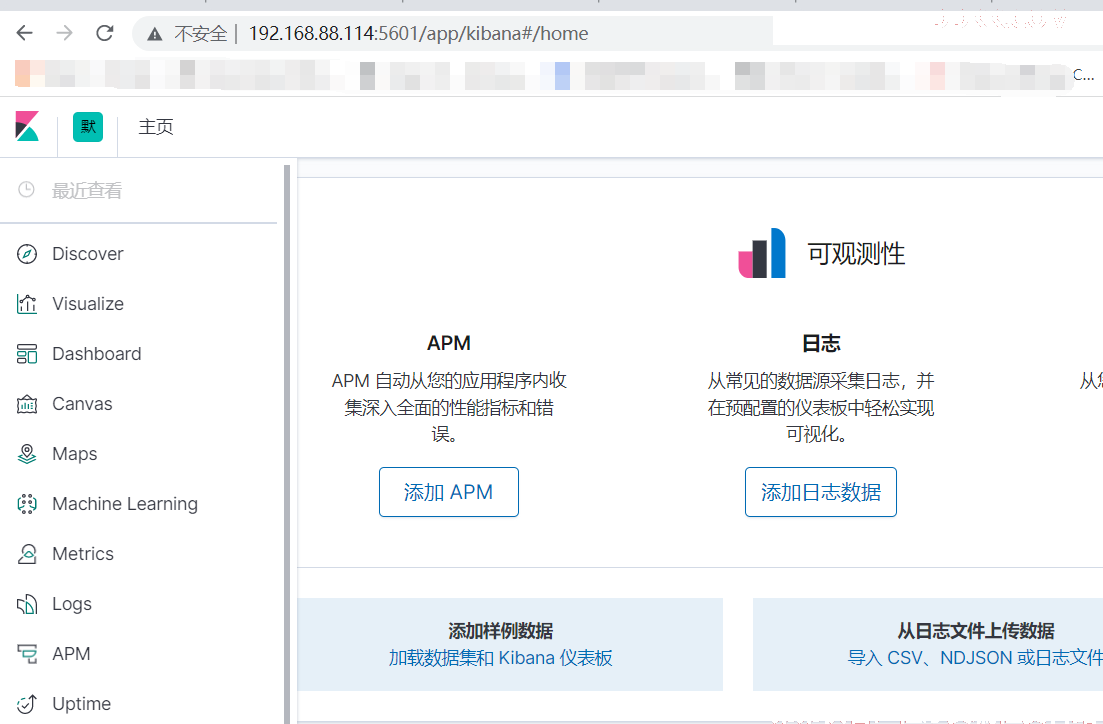
Task: Click the Visualize chart icon
Action: pyautogui.click(x=27, y=304)
